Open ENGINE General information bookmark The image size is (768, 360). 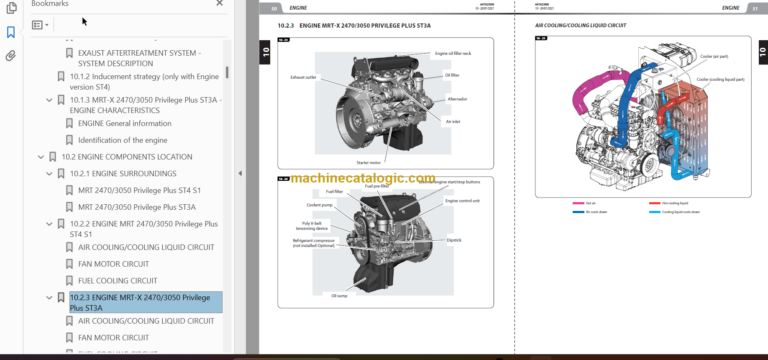click(x=125, y=123)
